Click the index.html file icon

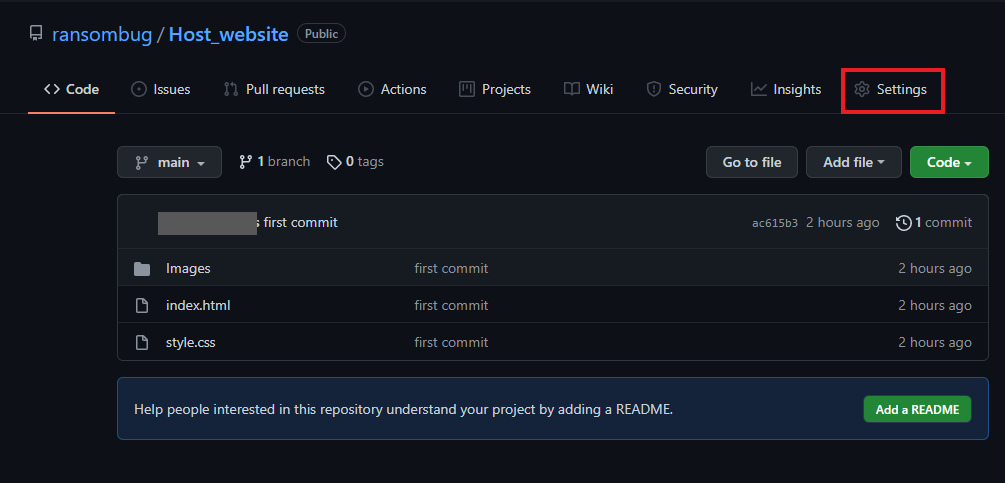[x=142, y=305]
